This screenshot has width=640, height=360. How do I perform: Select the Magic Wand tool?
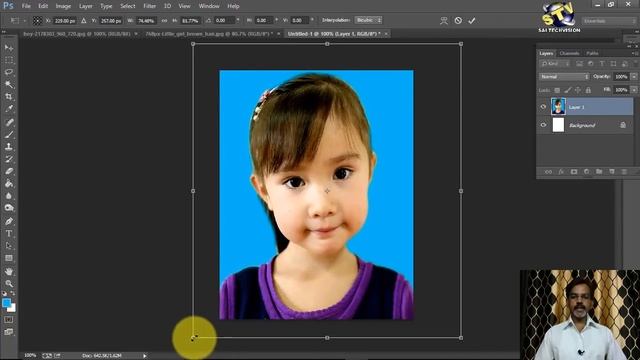coord(9,84)
